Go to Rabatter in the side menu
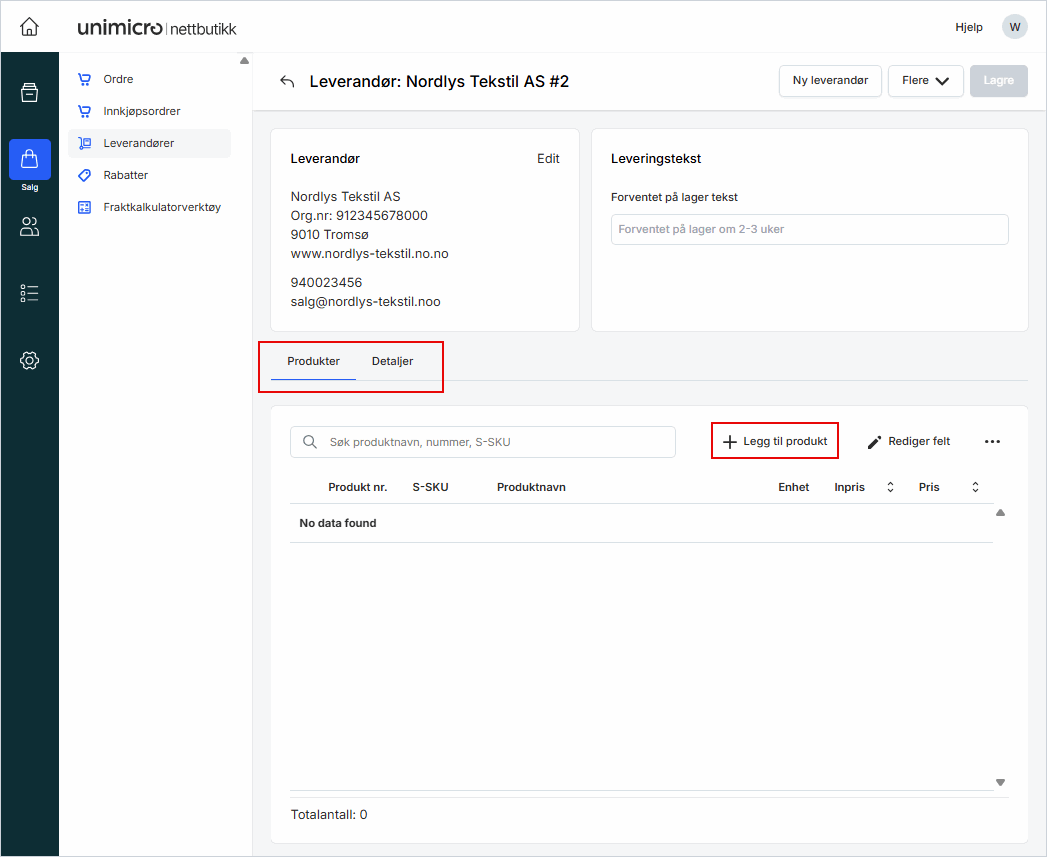The height and width of the screenshot is (857, 1047). coord(125,175)
